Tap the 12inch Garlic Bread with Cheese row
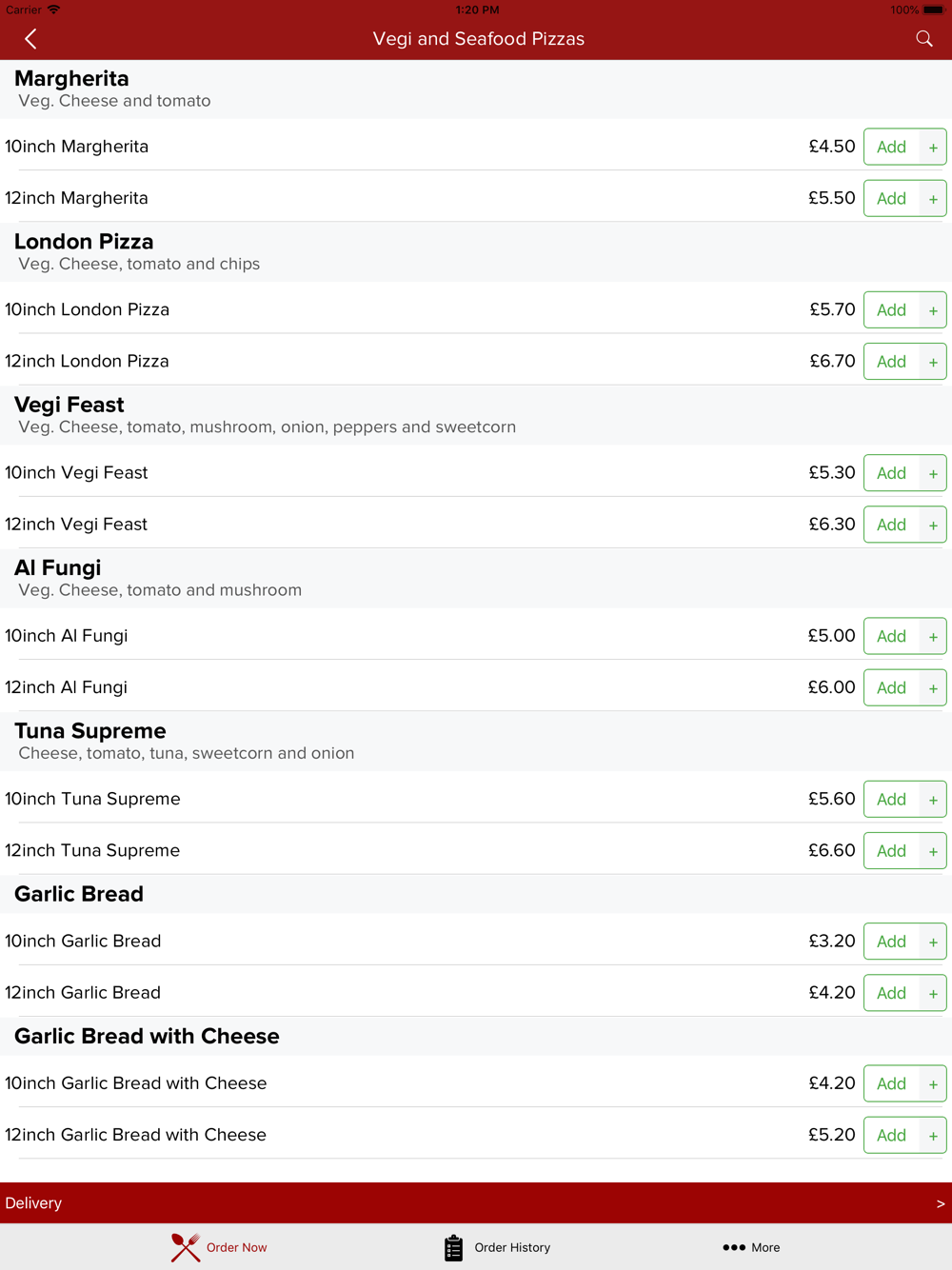This screenshot has width=952, height=1270. [476, 1135]
